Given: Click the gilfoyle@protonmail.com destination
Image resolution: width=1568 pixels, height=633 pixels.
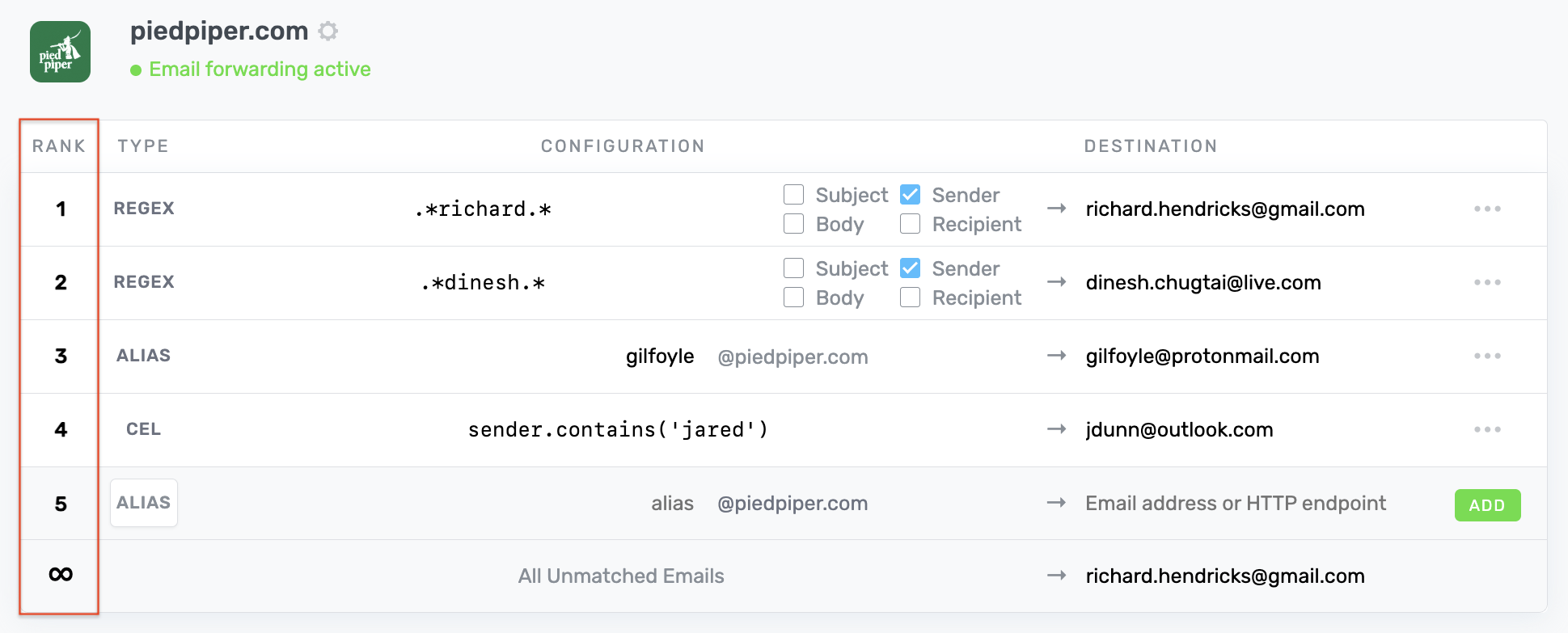Looking at the screenshot, I should tap(1202, 357).
